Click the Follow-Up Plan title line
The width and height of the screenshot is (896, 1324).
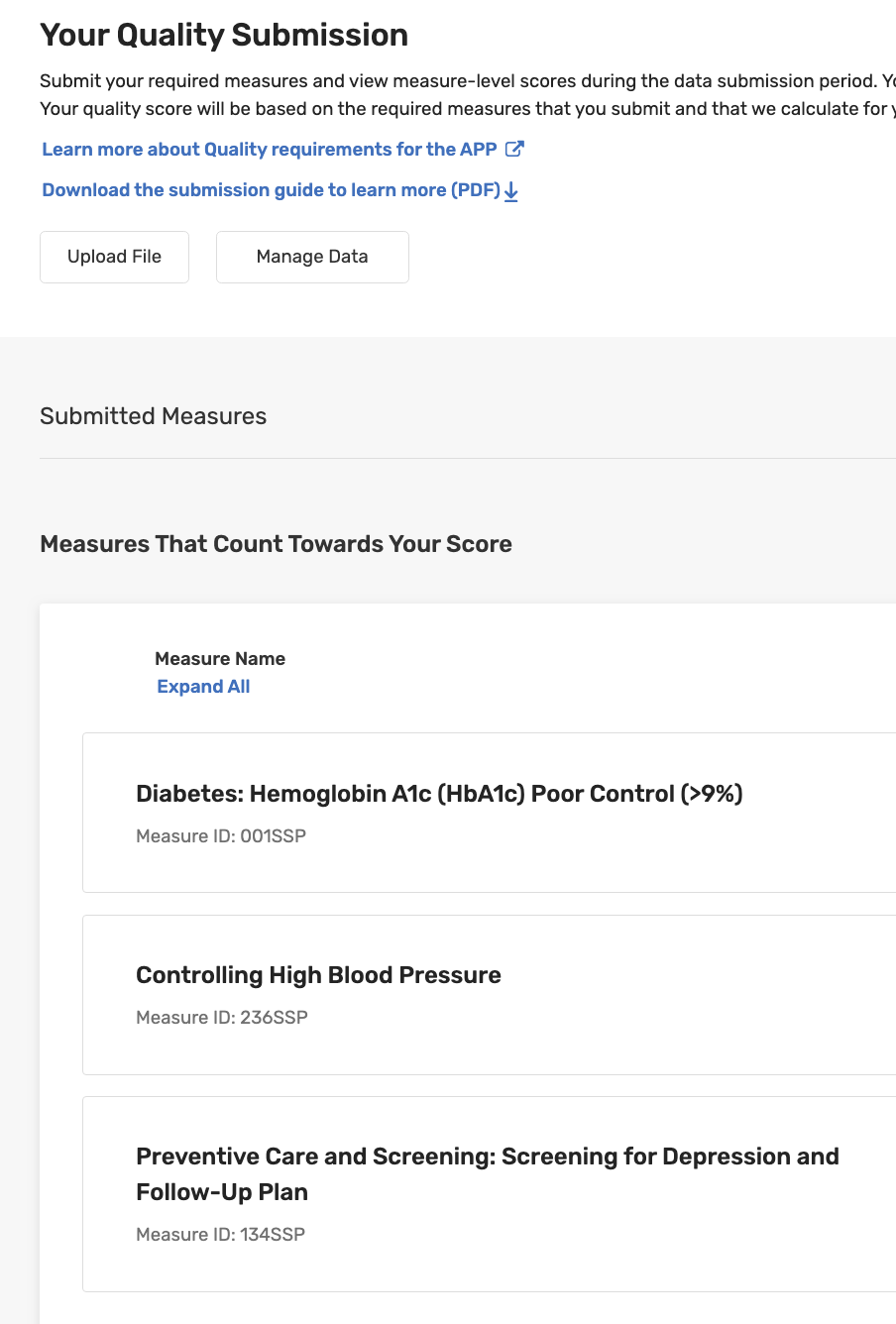click(222, 1192)
